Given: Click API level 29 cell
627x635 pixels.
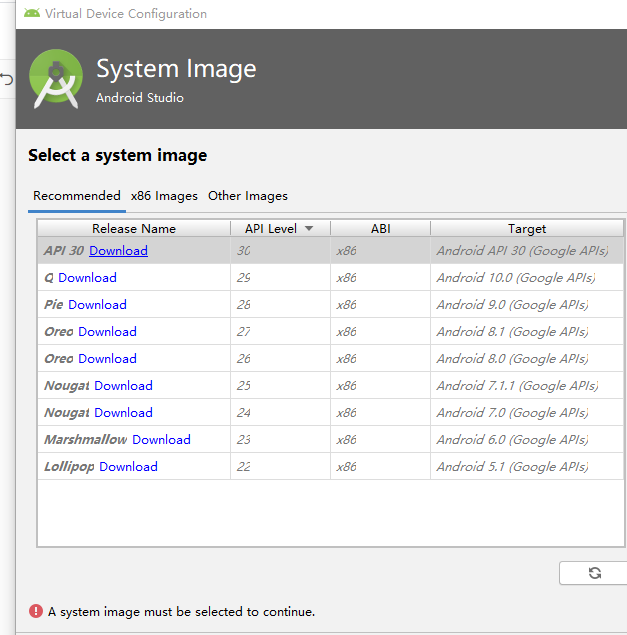Looking at the screenshot, I should pos(280,278).
